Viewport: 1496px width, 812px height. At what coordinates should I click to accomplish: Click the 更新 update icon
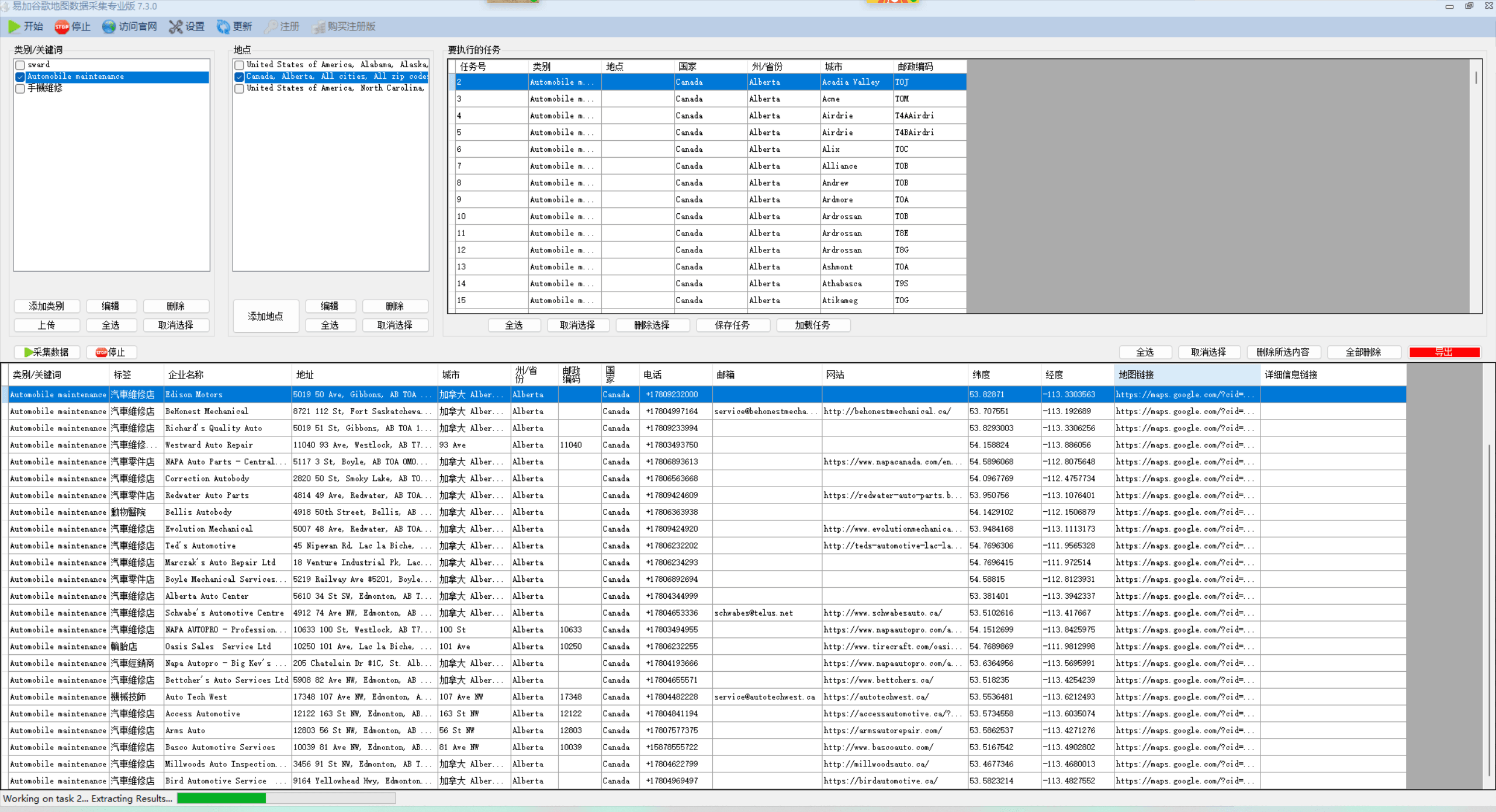223,27
